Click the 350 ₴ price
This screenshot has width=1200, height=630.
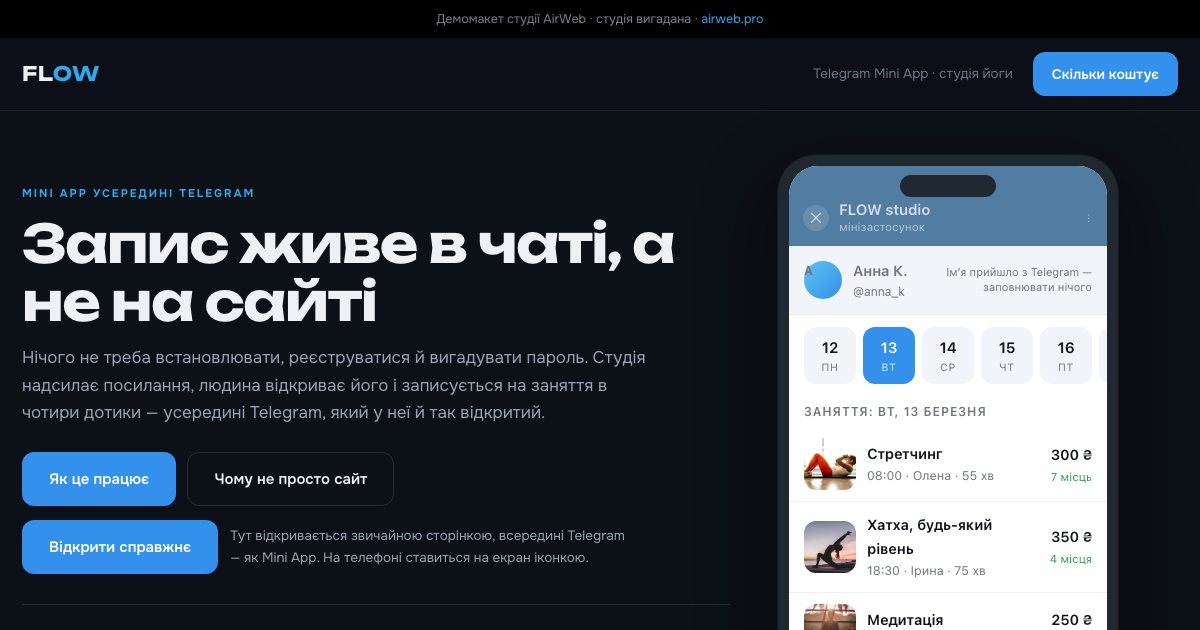[1072, 537]
